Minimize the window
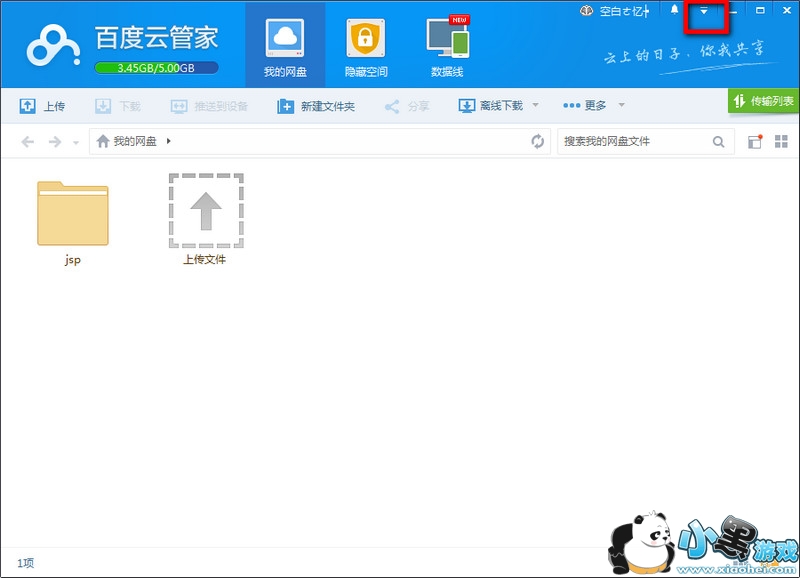Image resolution: width=800 pixels, height=578 pixels. (x=733, y=10)
